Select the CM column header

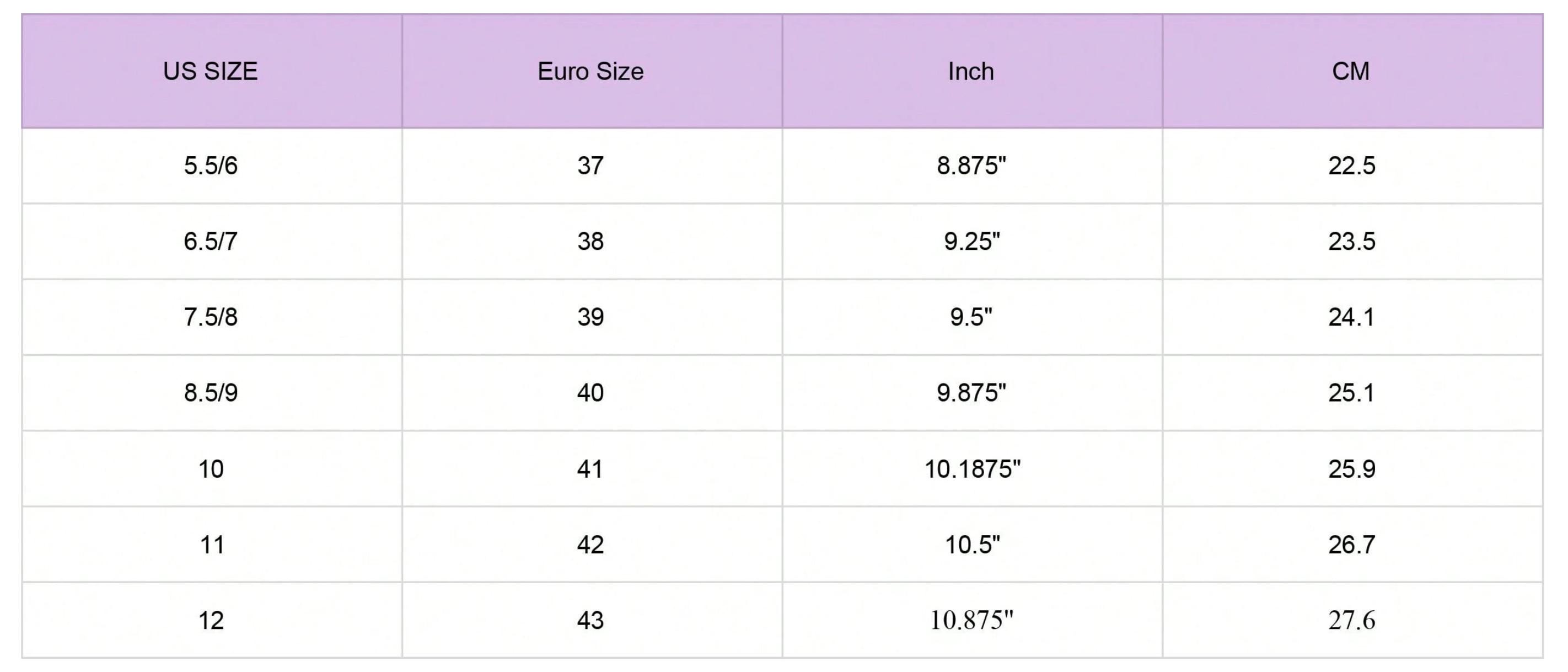click(x=1351, y=71)
